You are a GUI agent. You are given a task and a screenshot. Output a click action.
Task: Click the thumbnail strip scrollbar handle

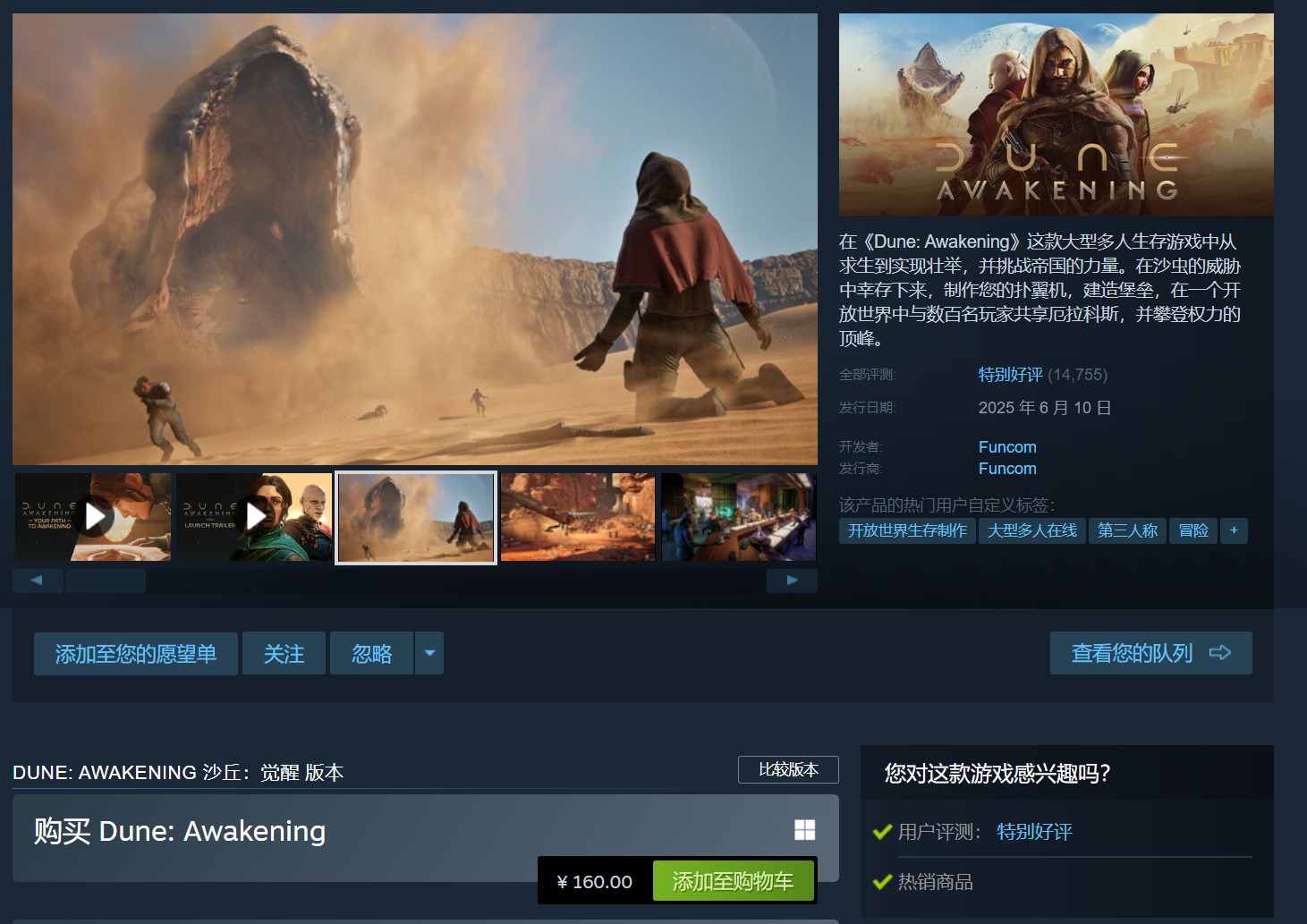(x=106, y=581)
